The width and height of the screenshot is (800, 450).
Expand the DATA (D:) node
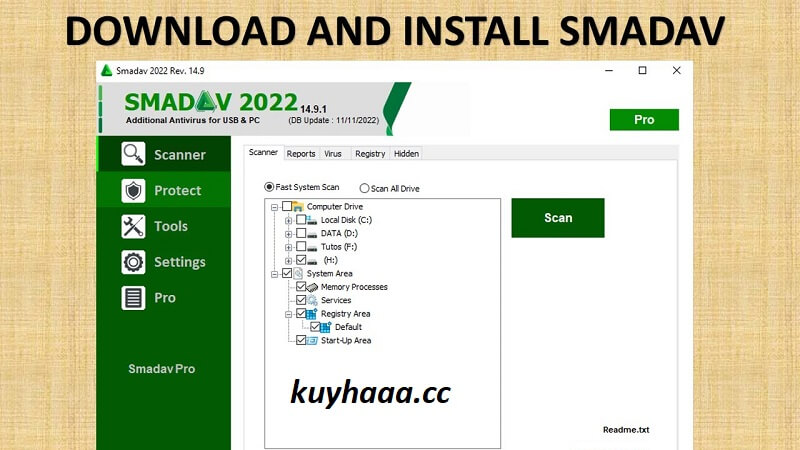(288, 234)
